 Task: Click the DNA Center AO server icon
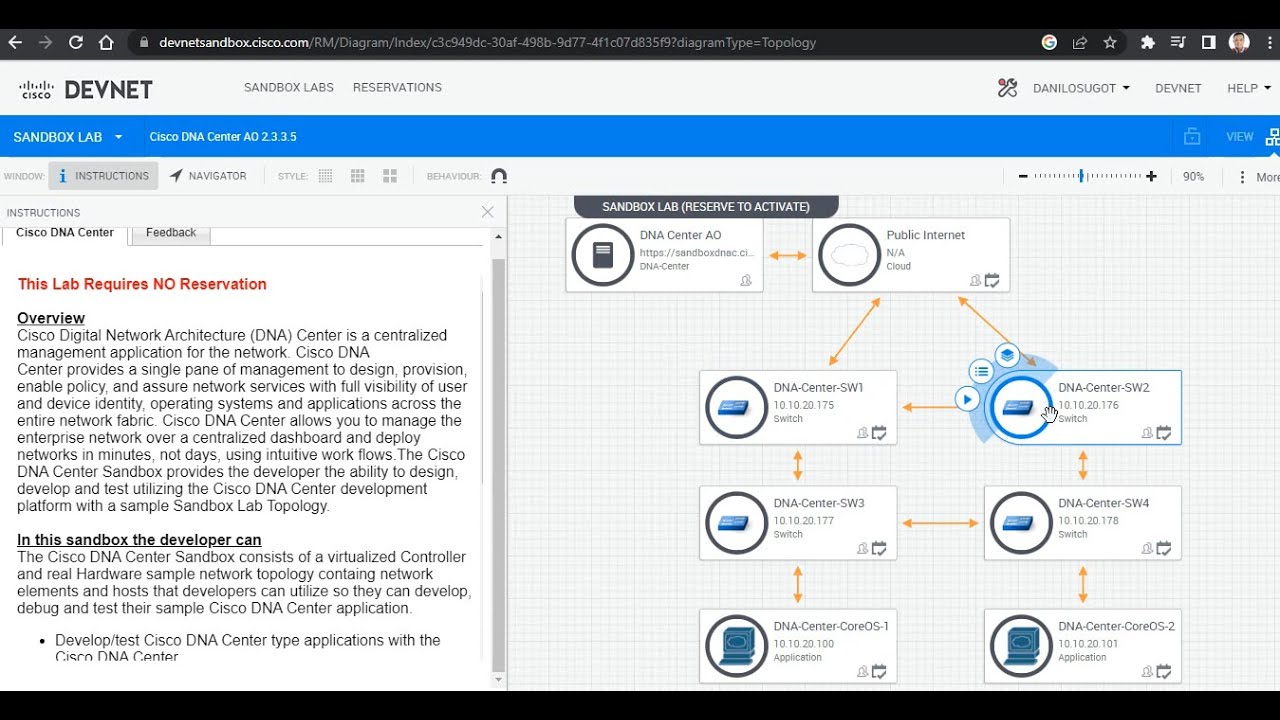[603, 255]
